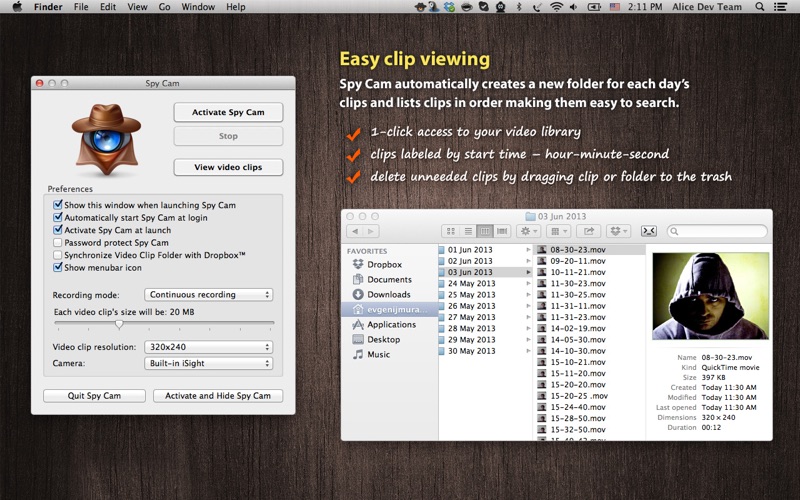Uncheck Automatically start Spy Cam at login
Screen dimensions: 800x500
(x=58, y=218)
